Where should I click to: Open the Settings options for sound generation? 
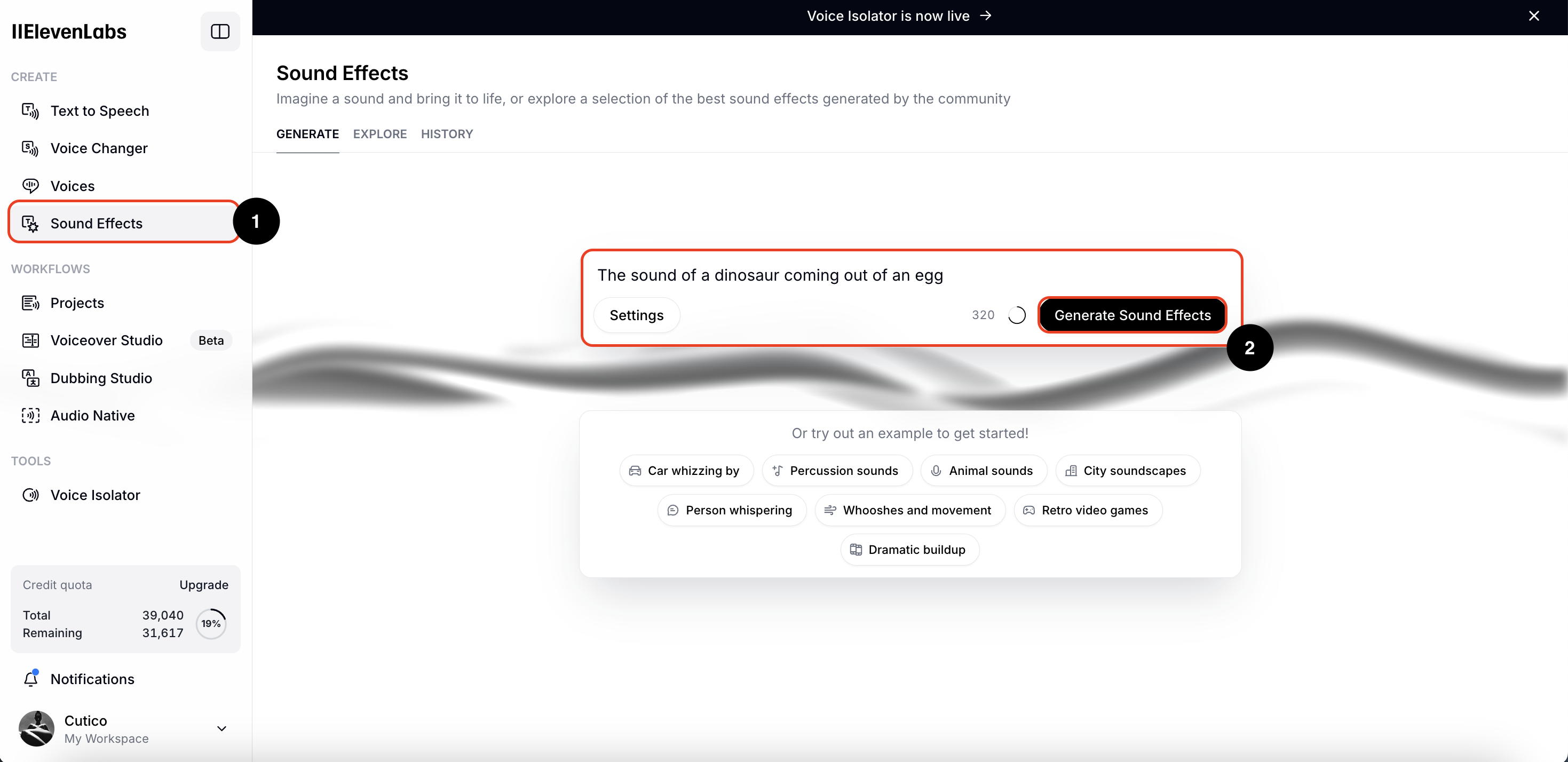(636, 315)
